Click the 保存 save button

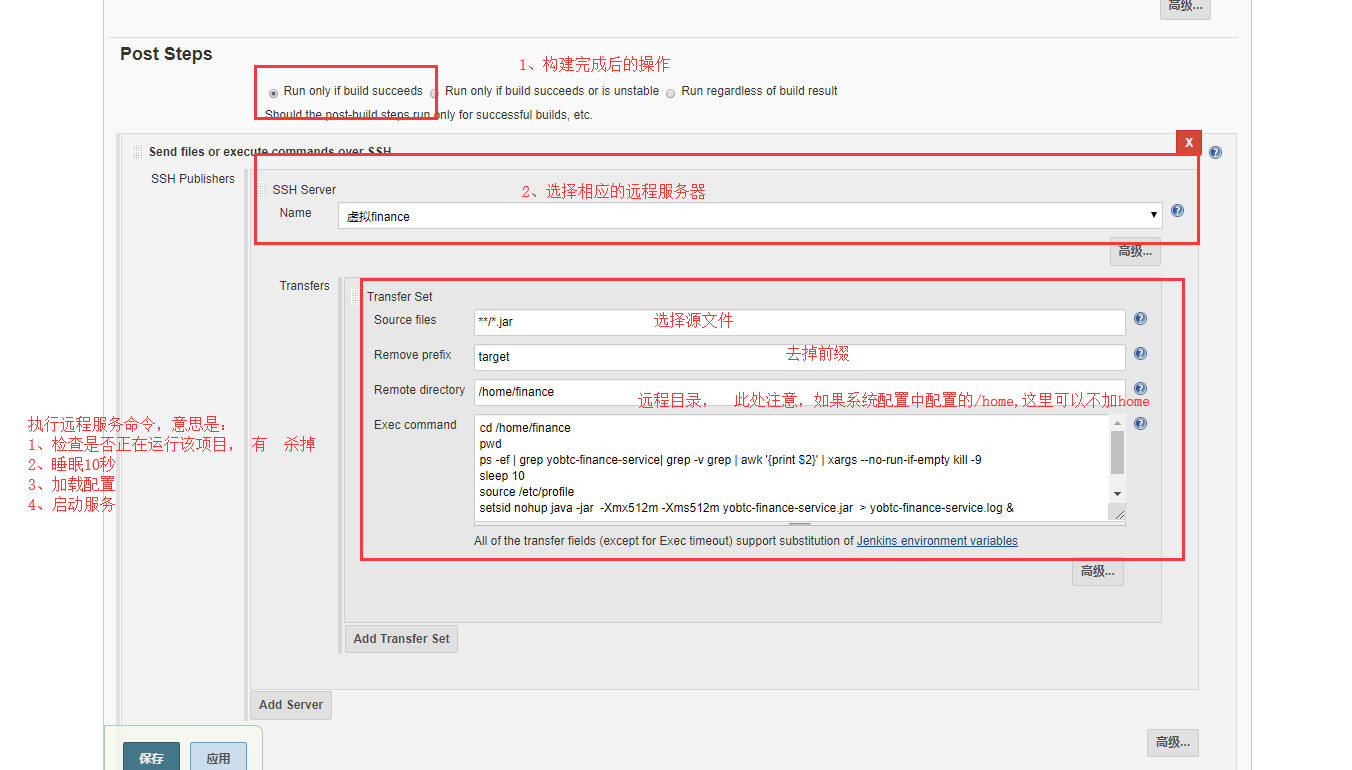(x=151, y=758)
